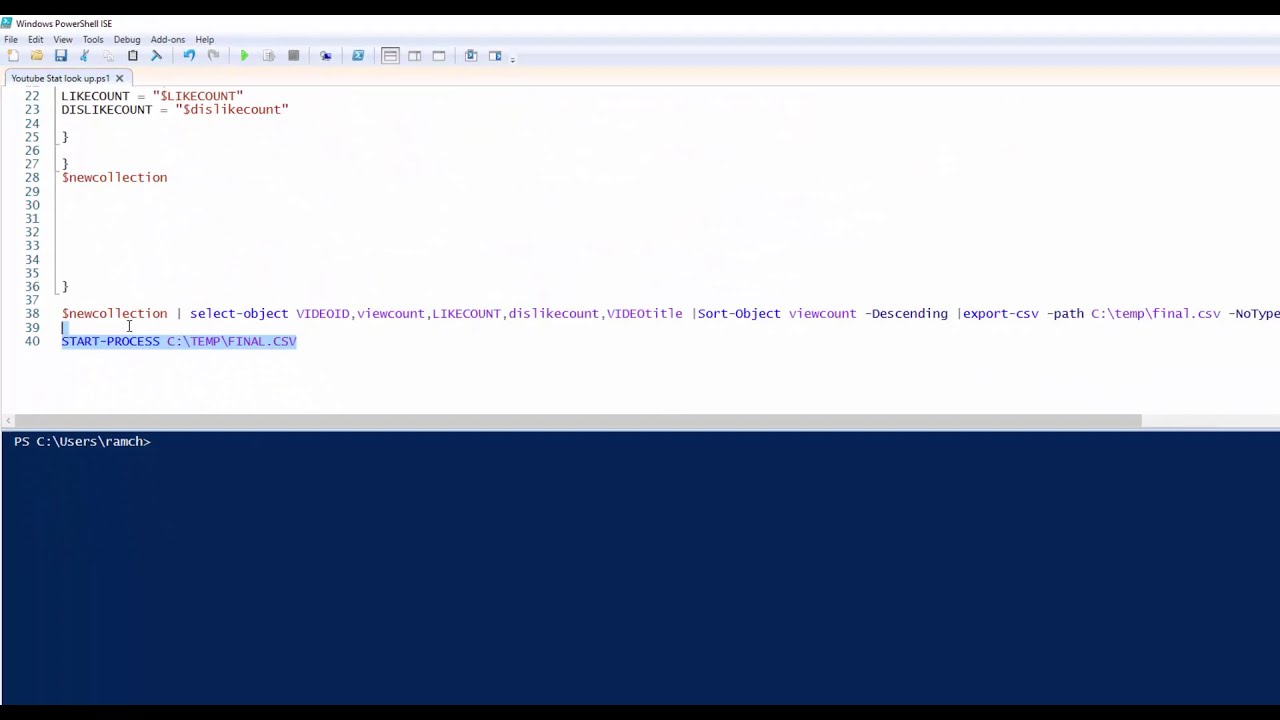The image size is (1280, 720).
Task: Click the PS C:\Users\ramch> console prompt
Action: click(x=82, y=441)
